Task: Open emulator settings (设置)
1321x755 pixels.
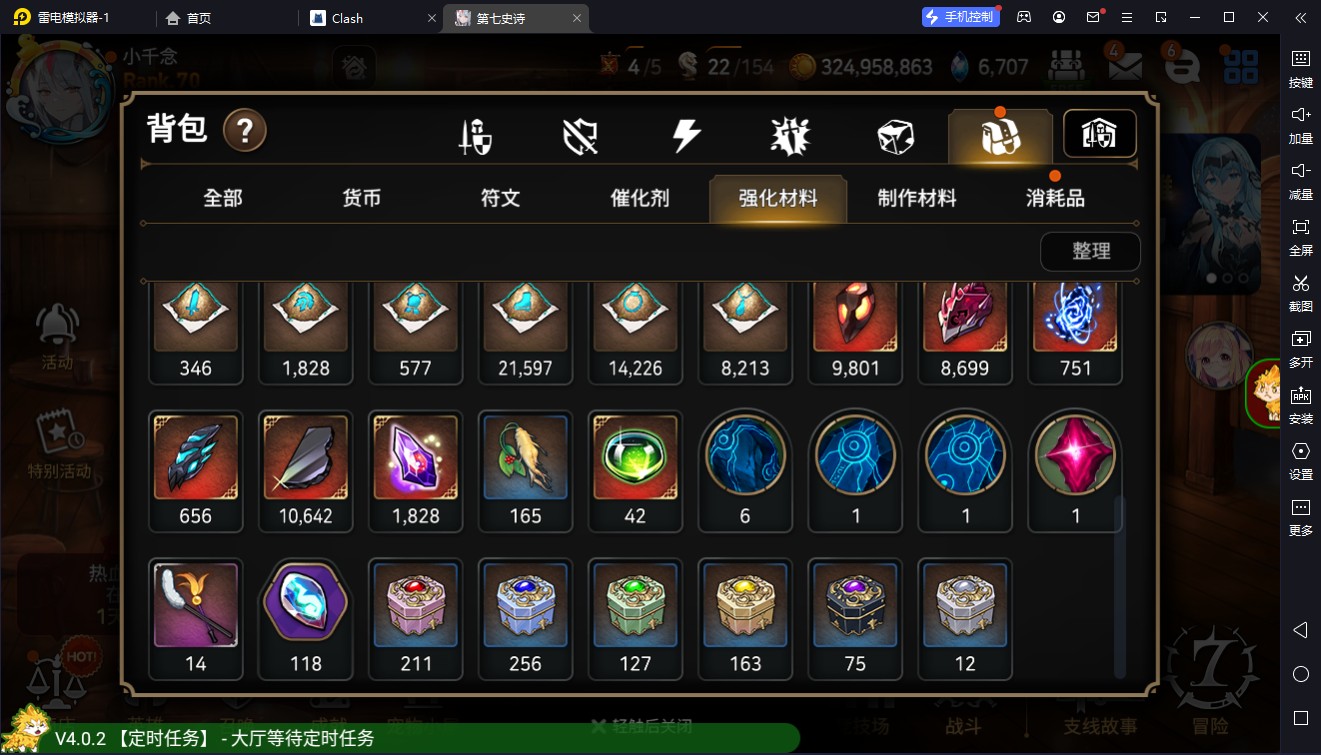Action: pyautogui.click(x=1301, y=459)
